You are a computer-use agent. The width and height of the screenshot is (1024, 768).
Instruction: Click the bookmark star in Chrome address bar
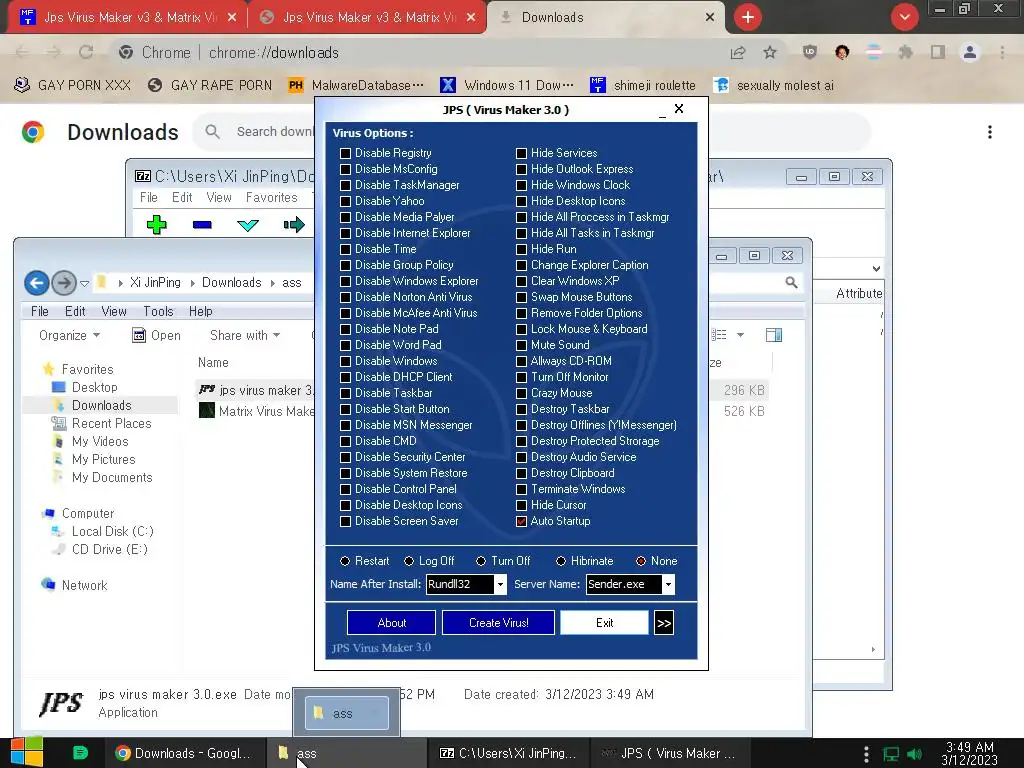(x=770, y=52)
